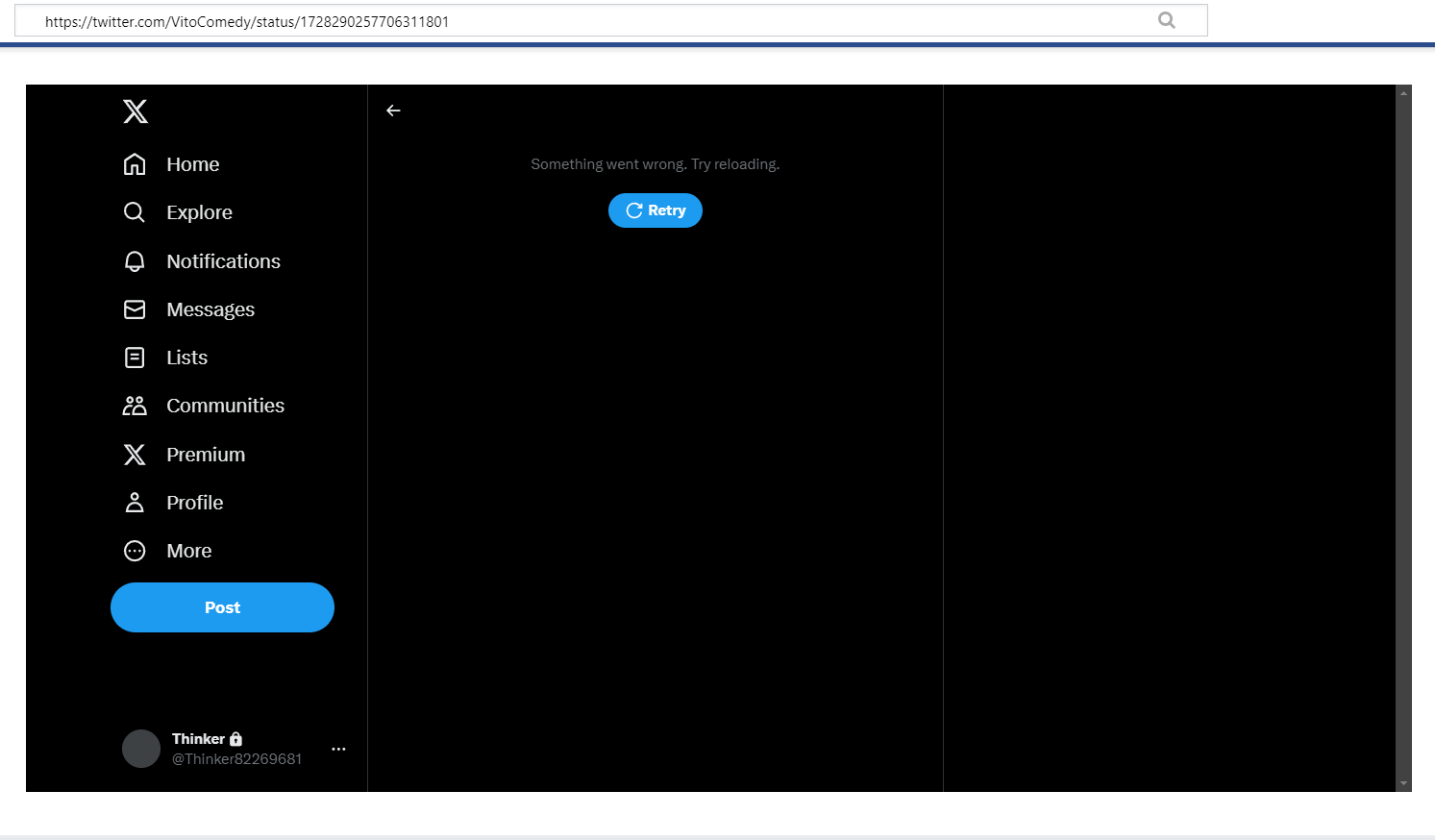
Task: Click the Notifications bell icon
Action: pyautogui.click(x=135, y=261)
